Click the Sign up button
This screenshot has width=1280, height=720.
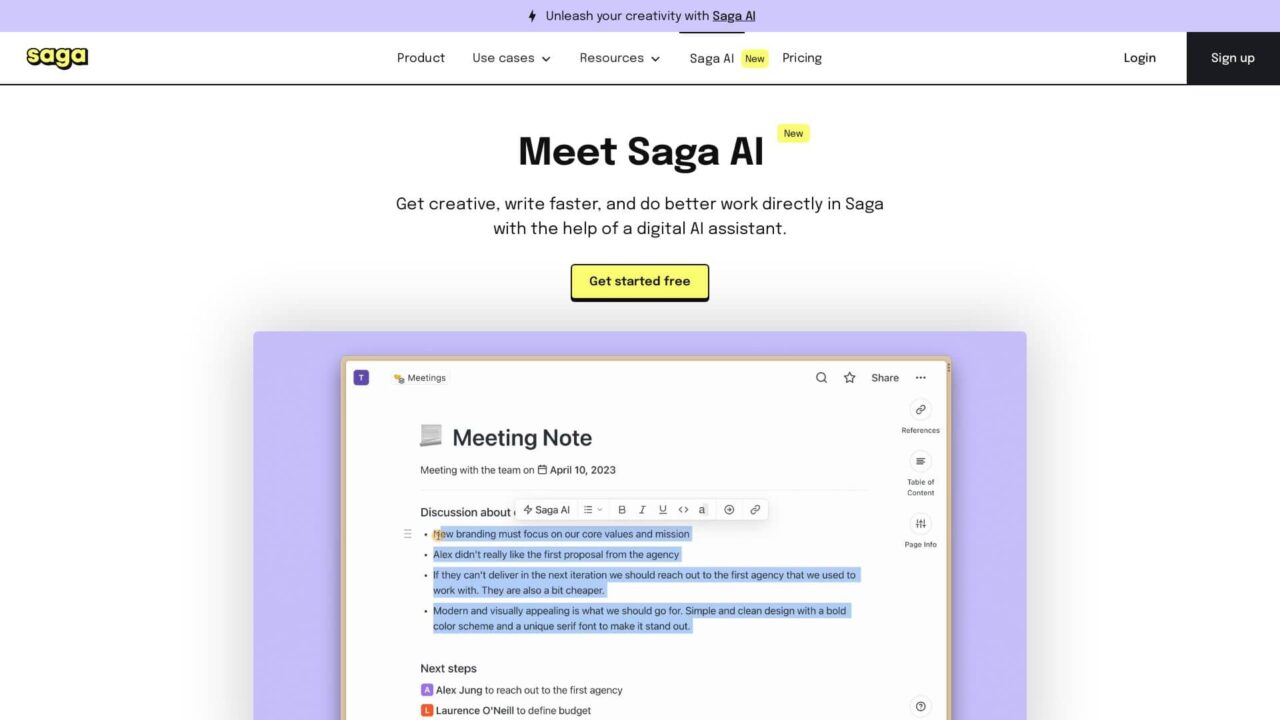click(1232, 58)
